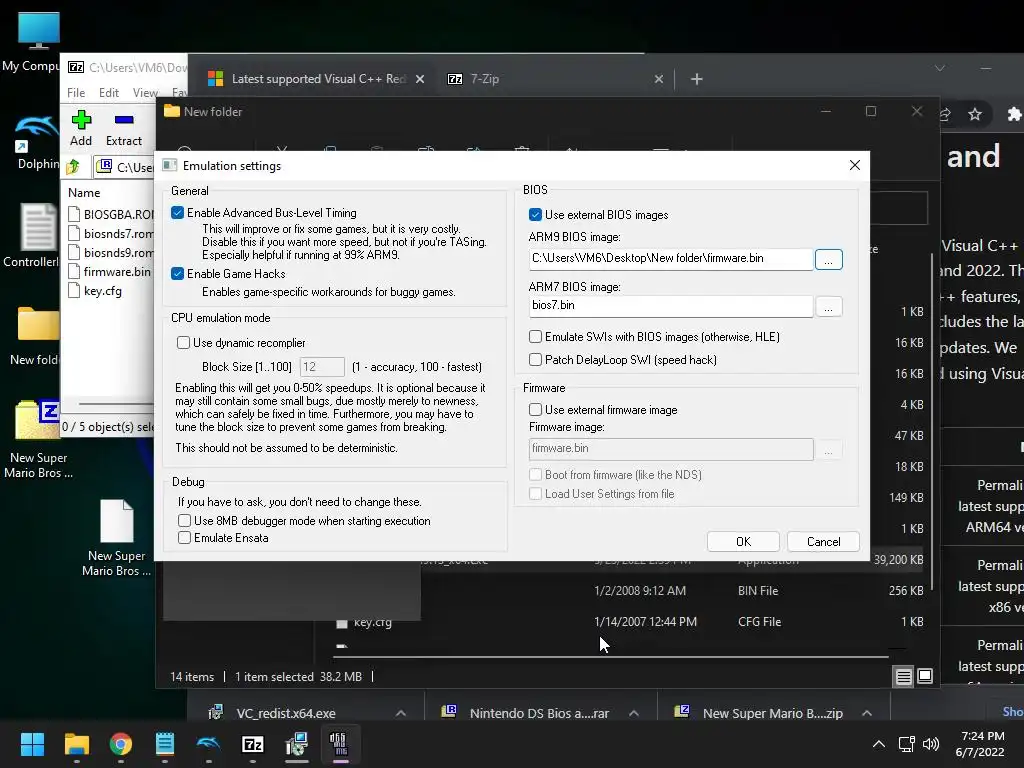Open browser extensions puzzle icon
Screen dimensions: 1024x768
[x=1014, y=115]
